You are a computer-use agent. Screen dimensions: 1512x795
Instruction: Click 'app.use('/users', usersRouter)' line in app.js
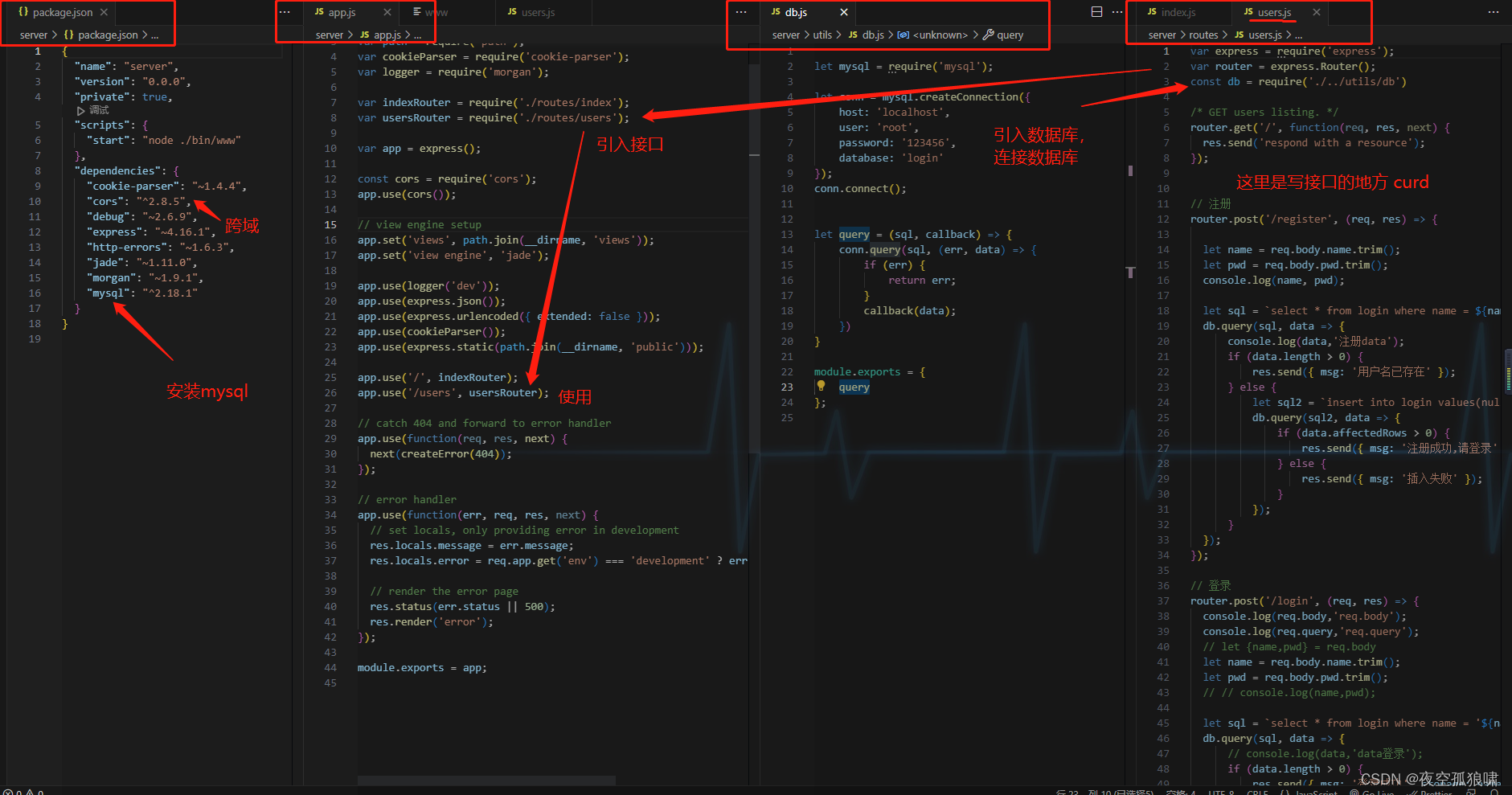tap(453, 392)
